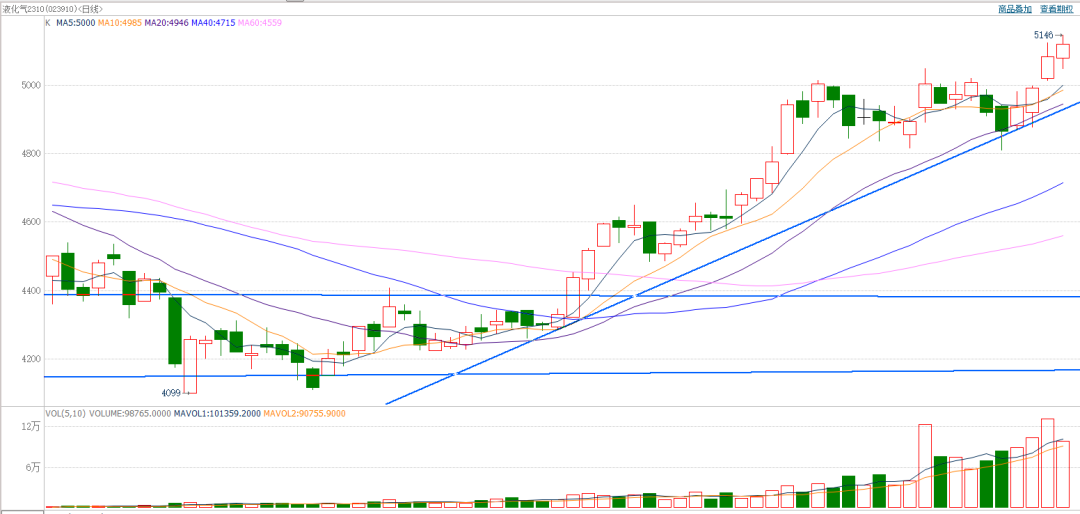
Task: Click the 查看期权 link
Action: coord(1058,8)
